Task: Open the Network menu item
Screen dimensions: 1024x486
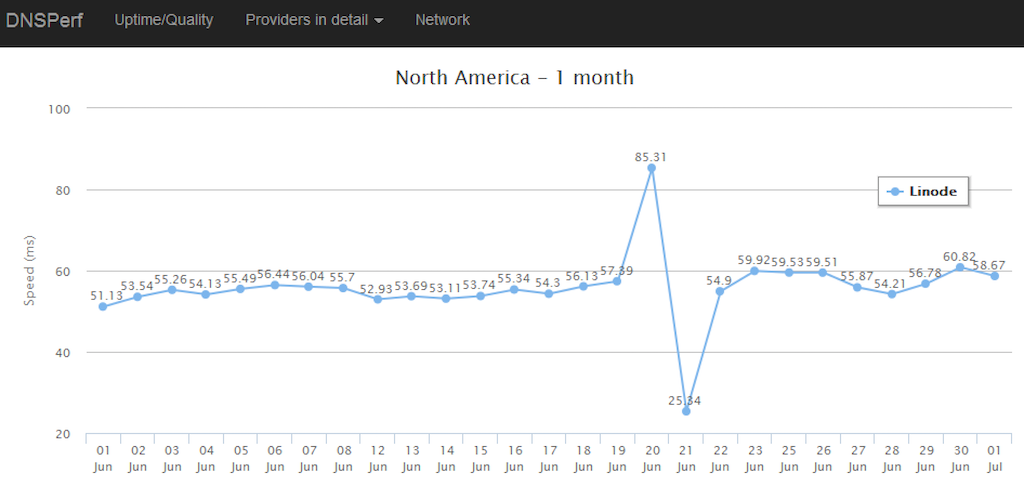Action: pos(442,20)
